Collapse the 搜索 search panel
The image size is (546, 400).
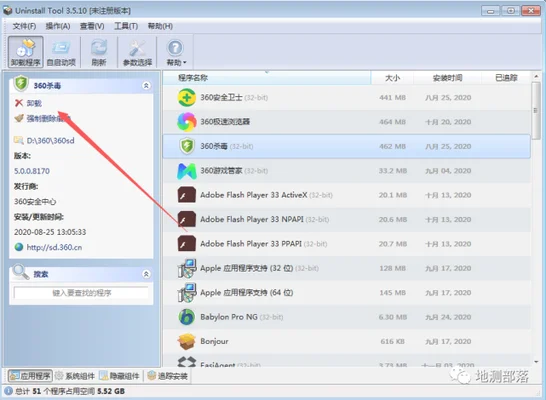pos(147,274)
